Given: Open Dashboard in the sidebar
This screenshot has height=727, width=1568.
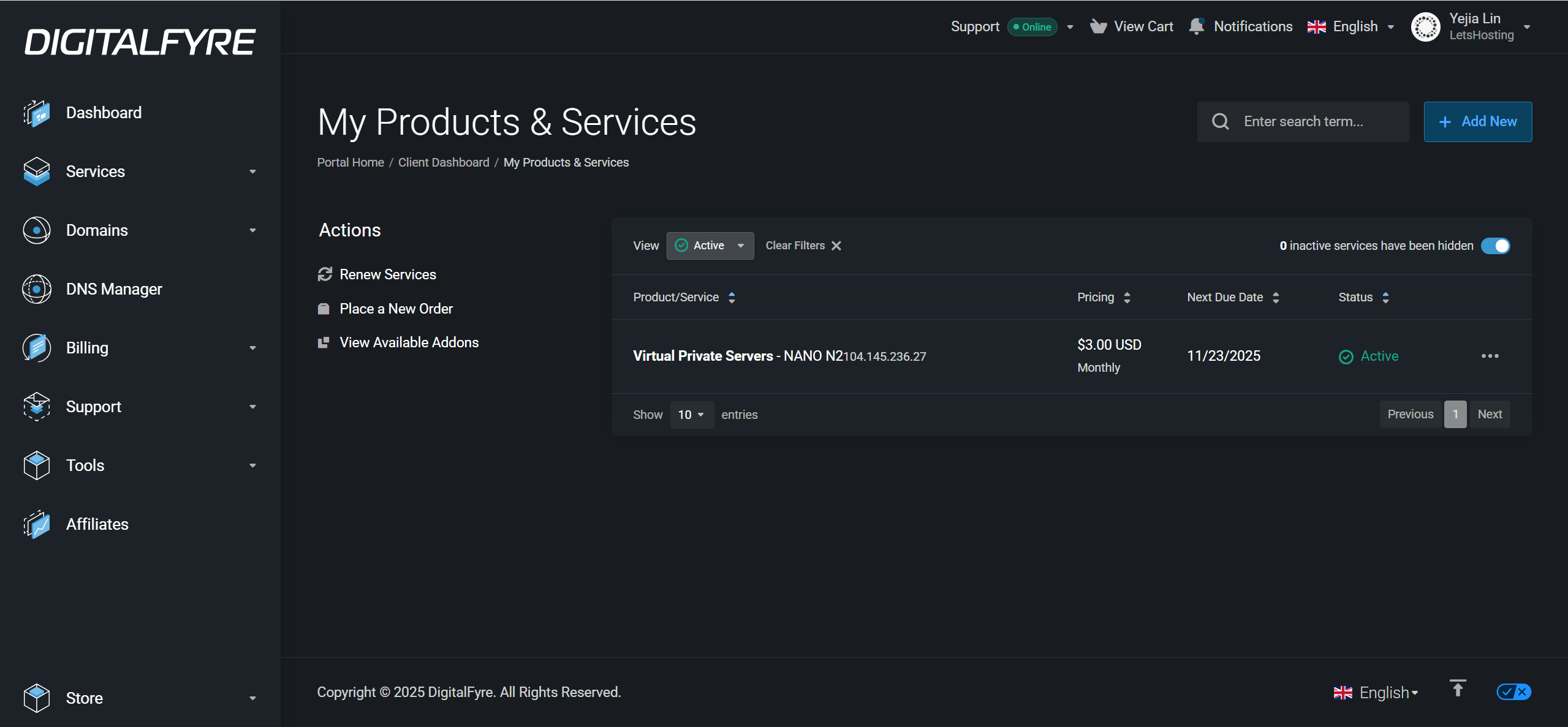Looking at the screenshot, I should (x=104, y=113).
